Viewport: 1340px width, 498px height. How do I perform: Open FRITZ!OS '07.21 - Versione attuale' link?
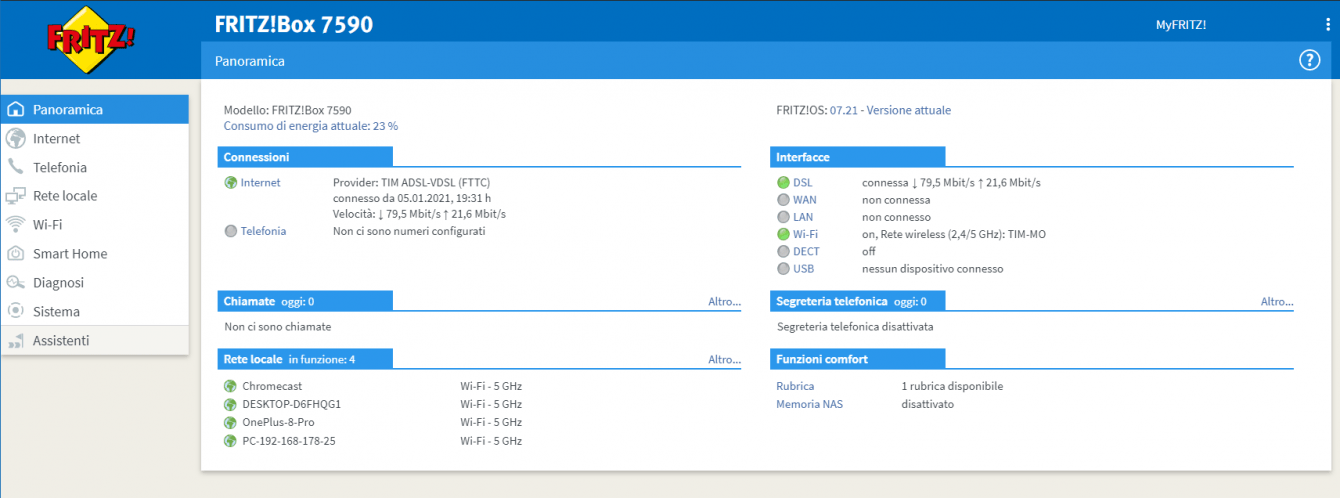point(890,110)
